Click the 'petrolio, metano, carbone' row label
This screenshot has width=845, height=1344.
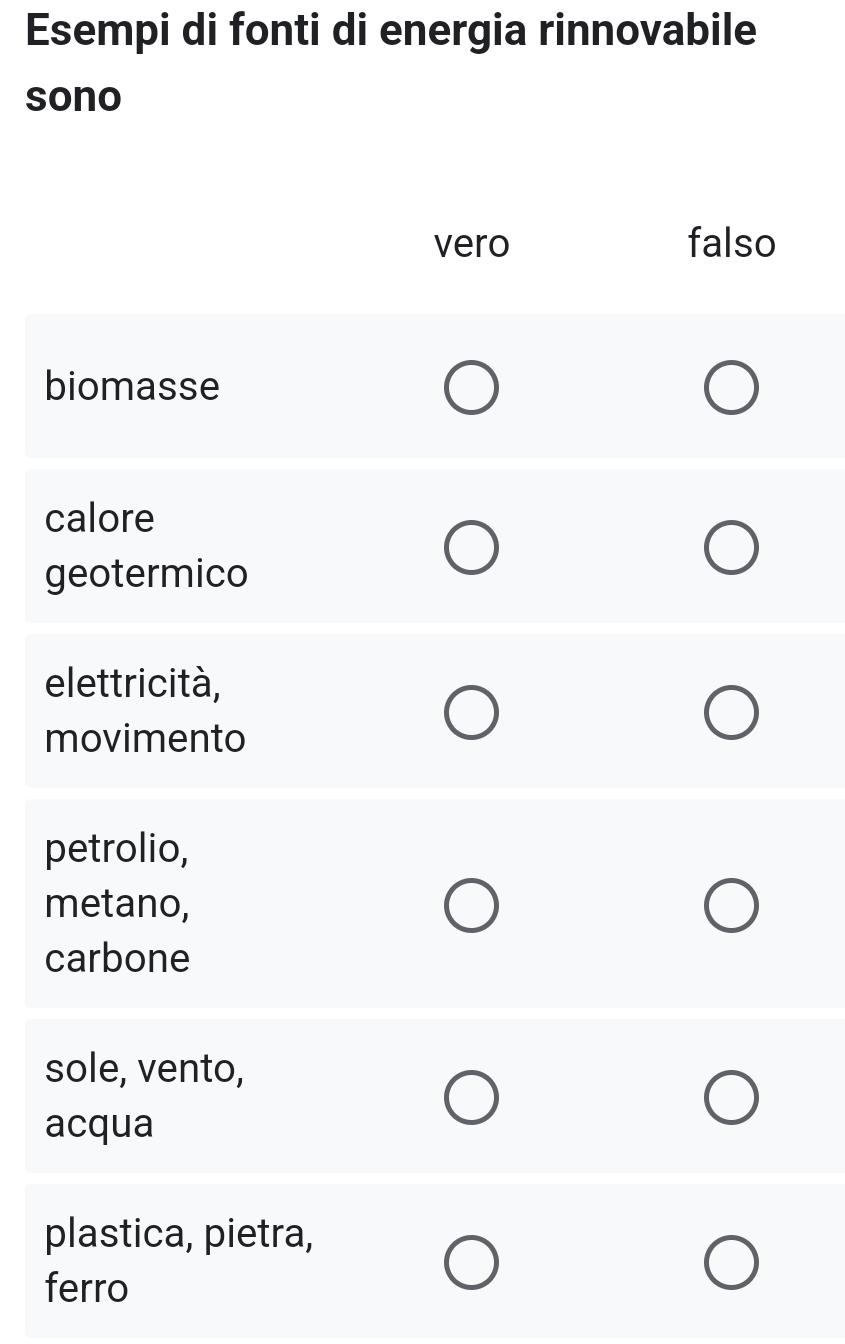[118, 904]
